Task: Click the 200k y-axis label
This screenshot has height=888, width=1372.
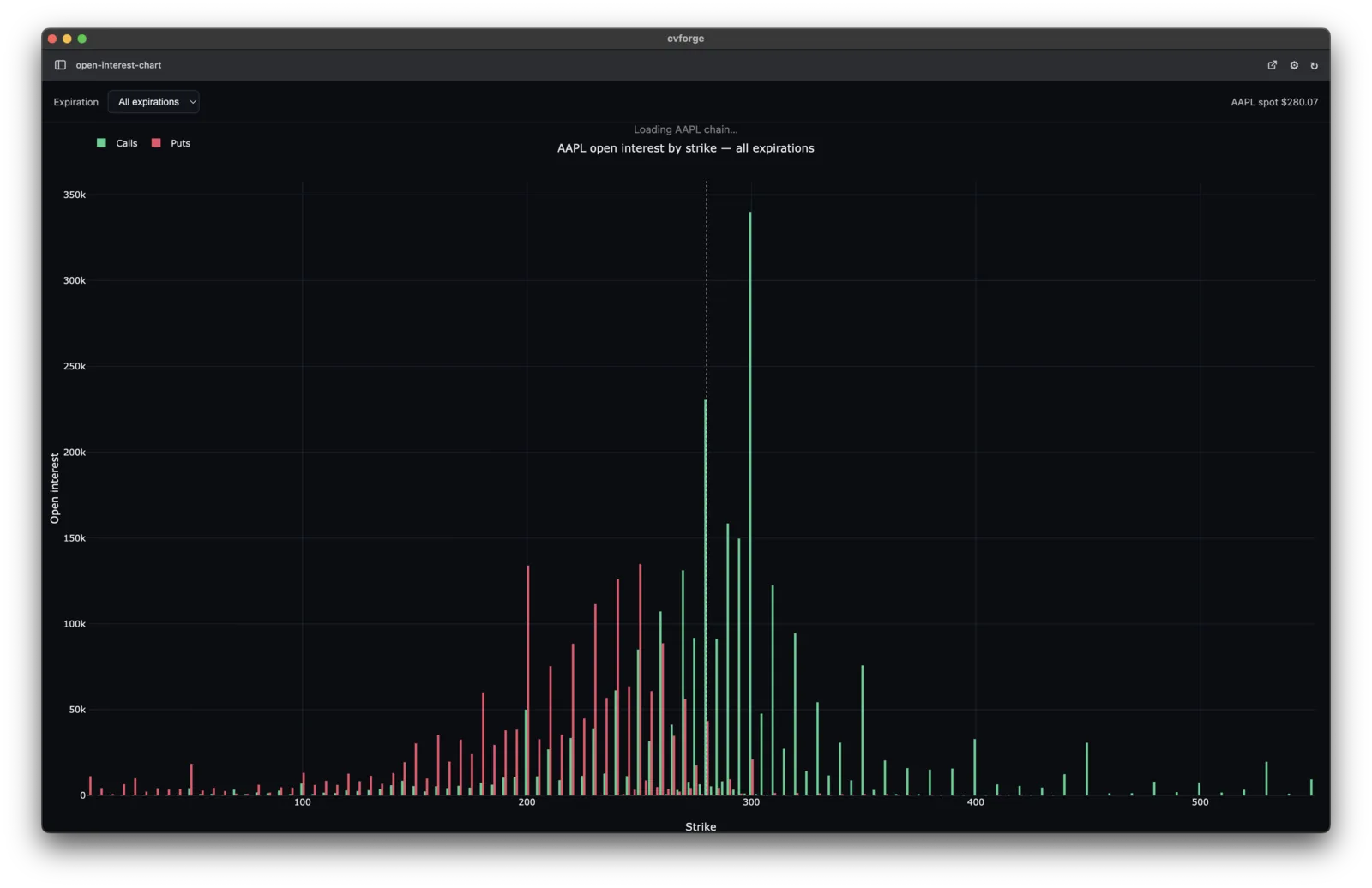Action: (75, 453)
